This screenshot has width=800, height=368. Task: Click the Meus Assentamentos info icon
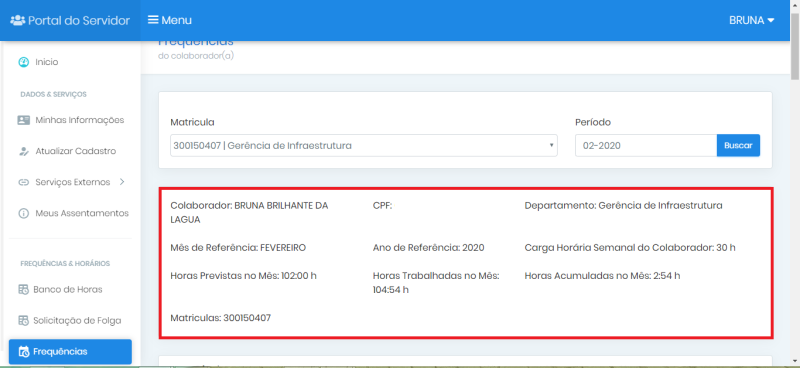pos(23,213)
